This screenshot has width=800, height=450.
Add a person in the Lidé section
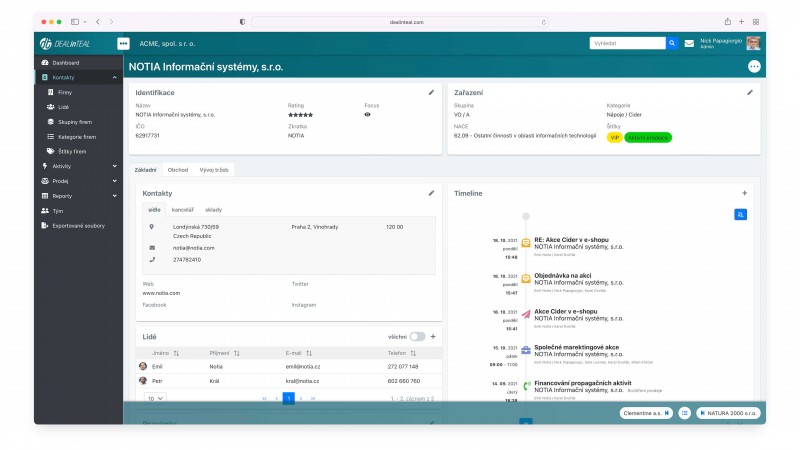(433, 337)
